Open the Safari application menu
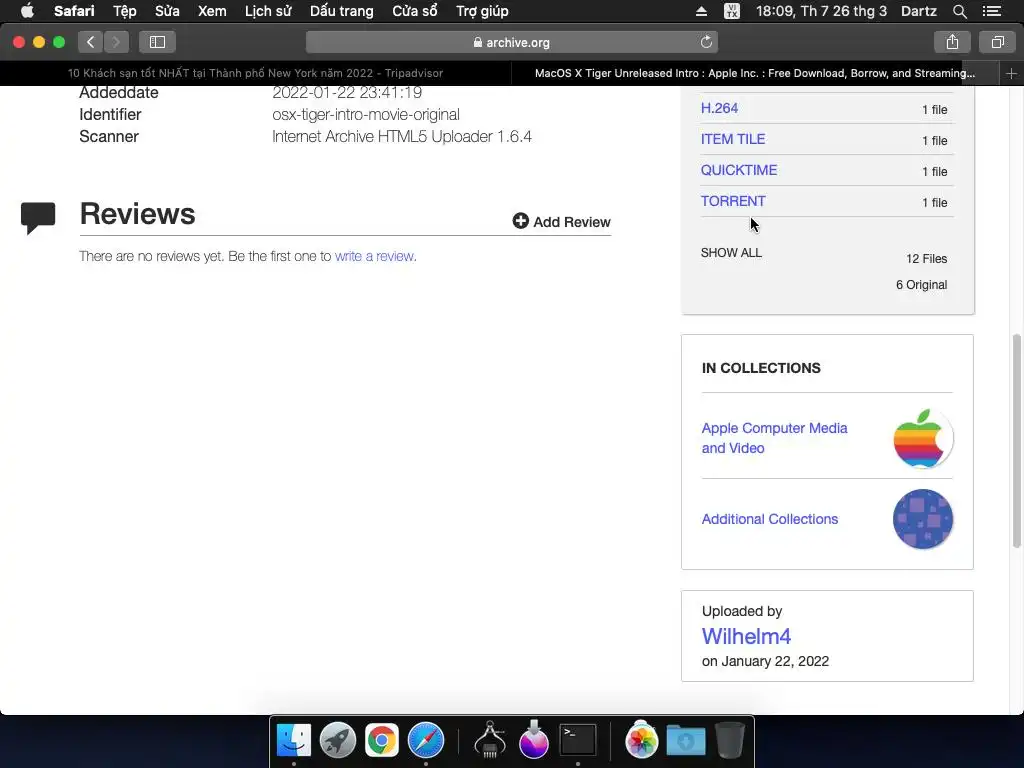This screenshot has height=768, width=1024. pyautogui.click(x=74, y=11)
